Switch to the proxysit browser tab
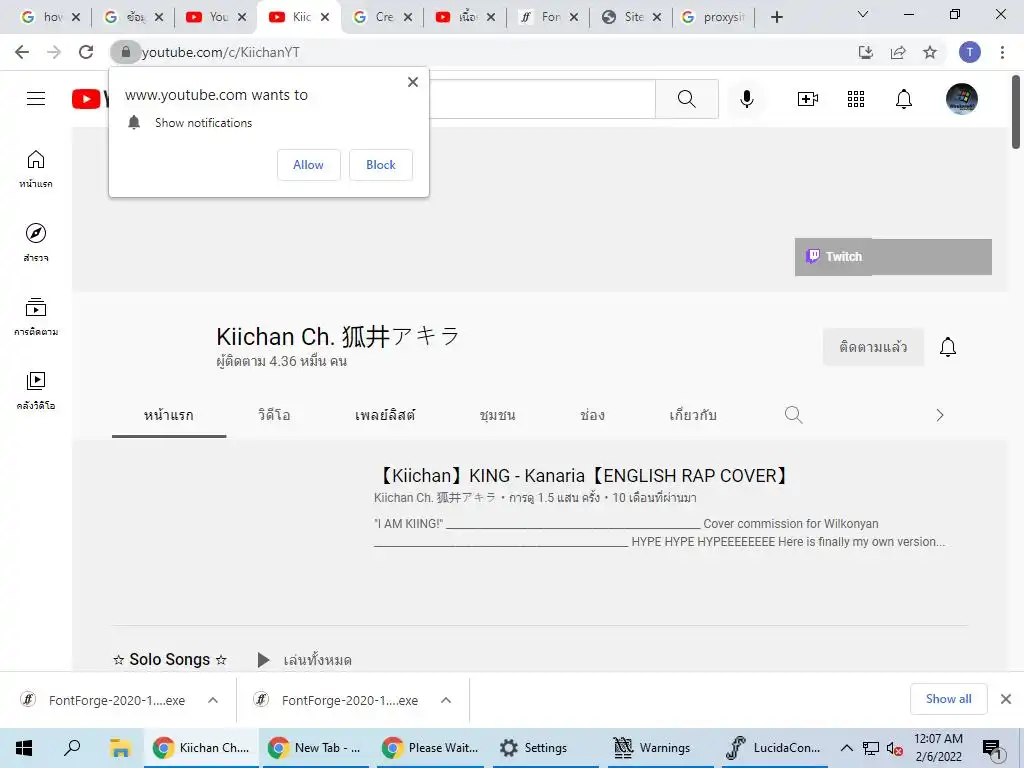Image resolution: width=1024 pixels, height=768 pixels. coord(712,17)
